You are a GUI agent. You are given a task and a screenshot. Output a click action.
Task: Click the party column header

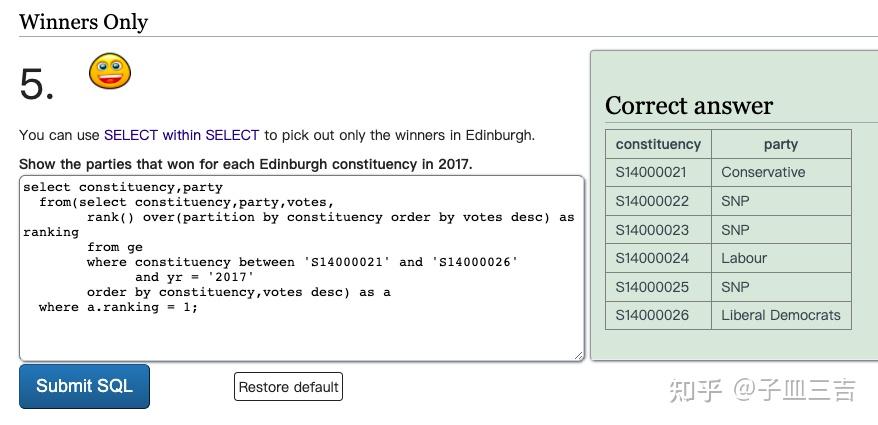coord(780,144)
